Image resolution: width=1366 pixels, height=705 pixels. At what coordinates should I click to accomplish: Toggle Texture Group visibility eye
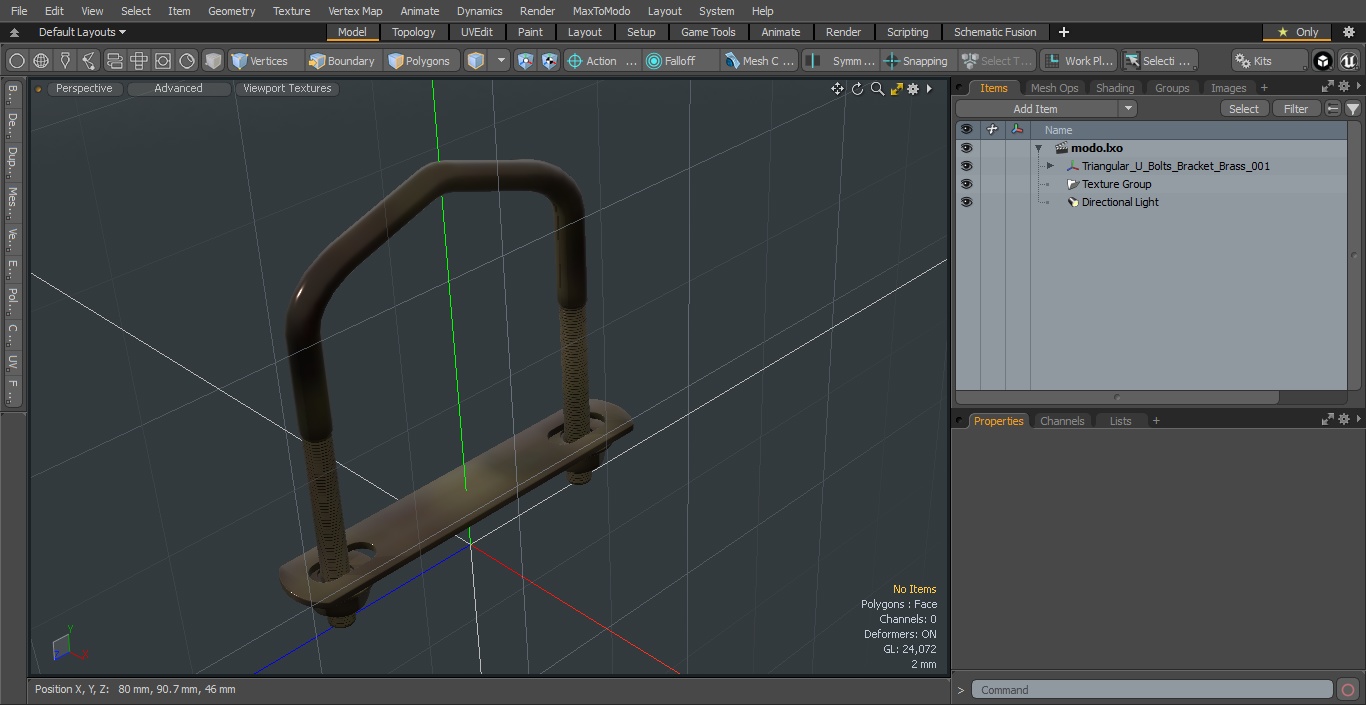click(966, 184)
